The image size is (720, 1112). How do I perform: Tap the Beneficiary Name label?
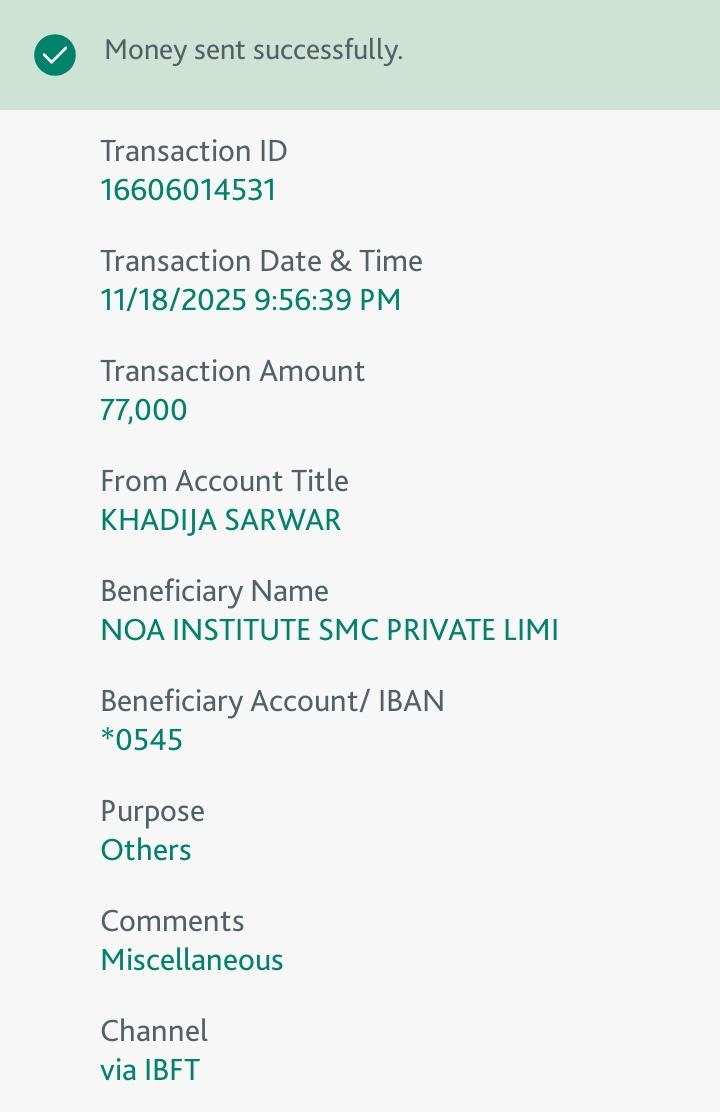(x=214, y=591)
